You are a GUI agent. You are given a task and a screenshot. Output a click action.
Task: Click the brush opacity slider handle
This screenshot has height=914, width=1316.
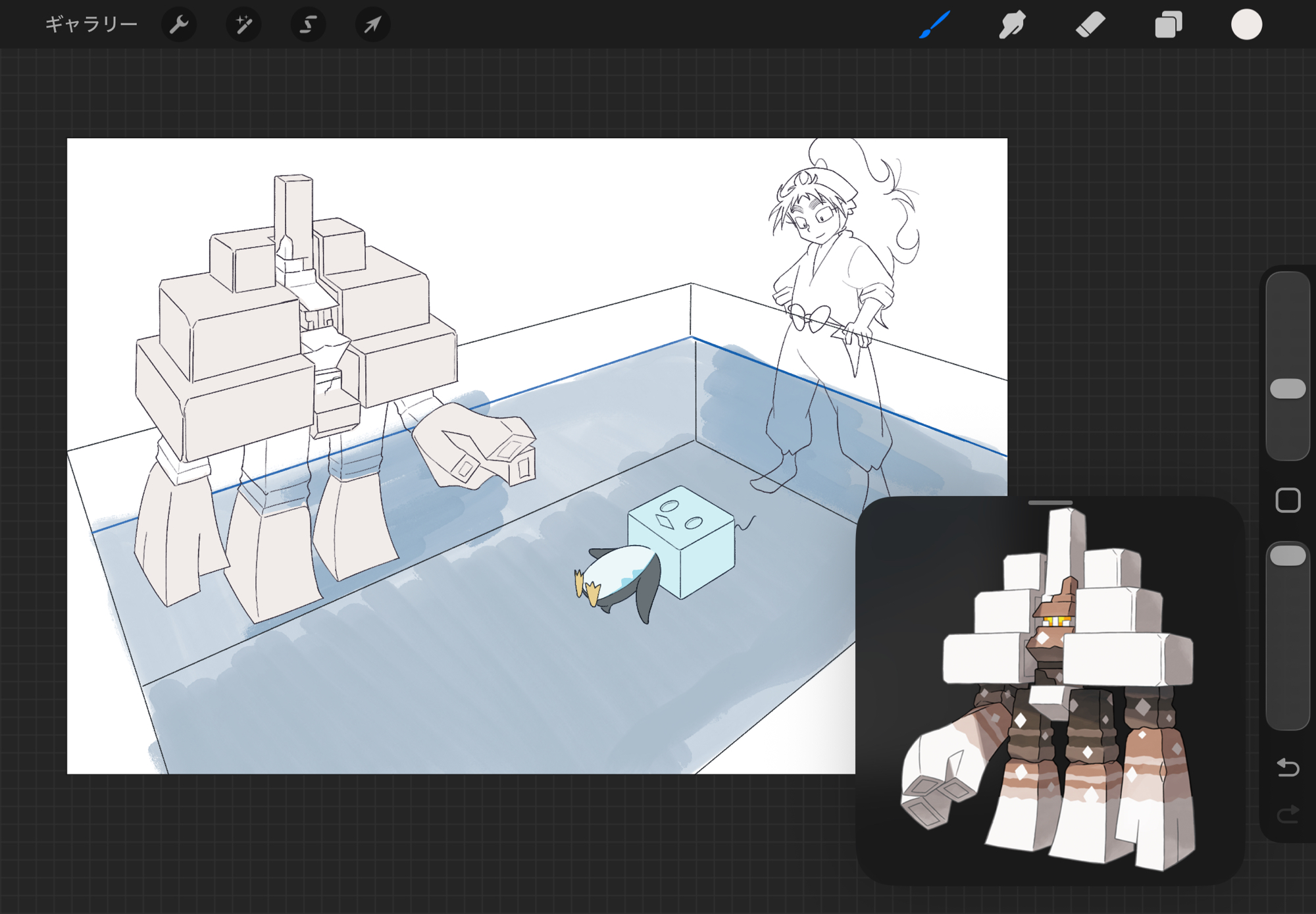(x=1288, y=556)
